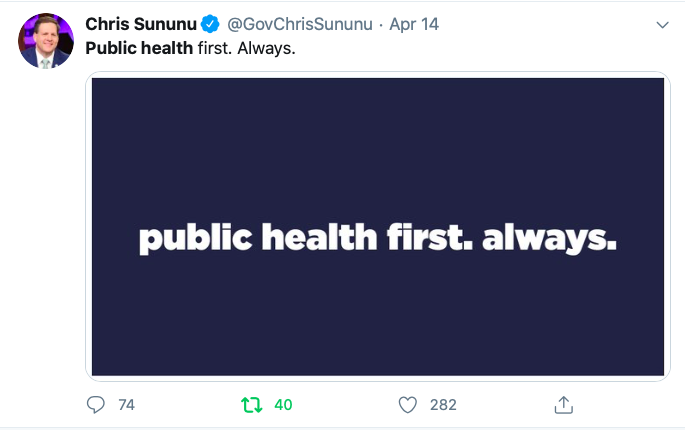Click the word 'always.' inside the image
This screenshot has width=685, height=430.
[x=550, y=238]
